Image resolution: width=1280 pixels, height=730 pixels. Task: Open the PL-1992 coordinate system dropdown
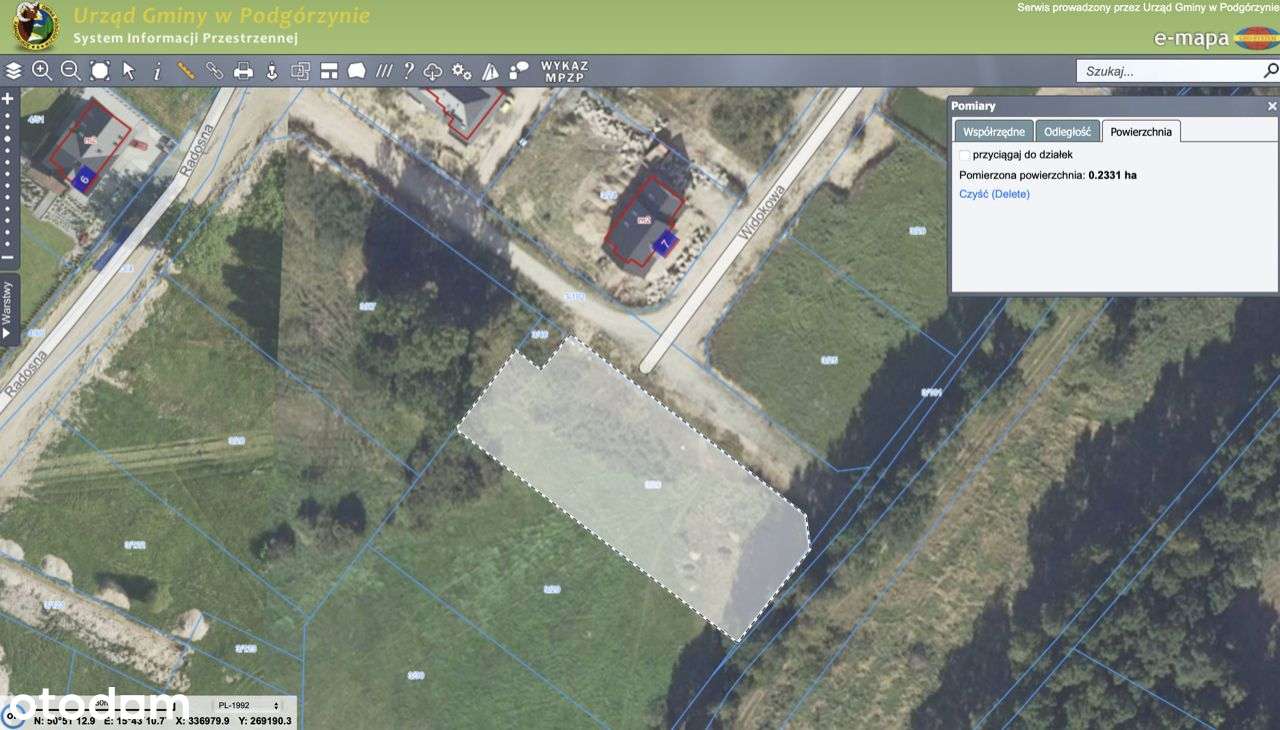click(248, 705)
